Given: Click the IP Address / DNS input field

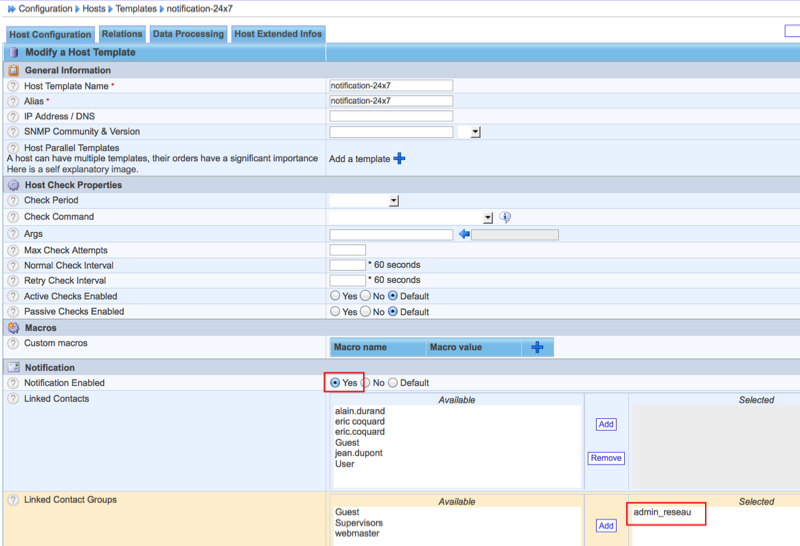Looking at the screenshot, I should 391,116.
